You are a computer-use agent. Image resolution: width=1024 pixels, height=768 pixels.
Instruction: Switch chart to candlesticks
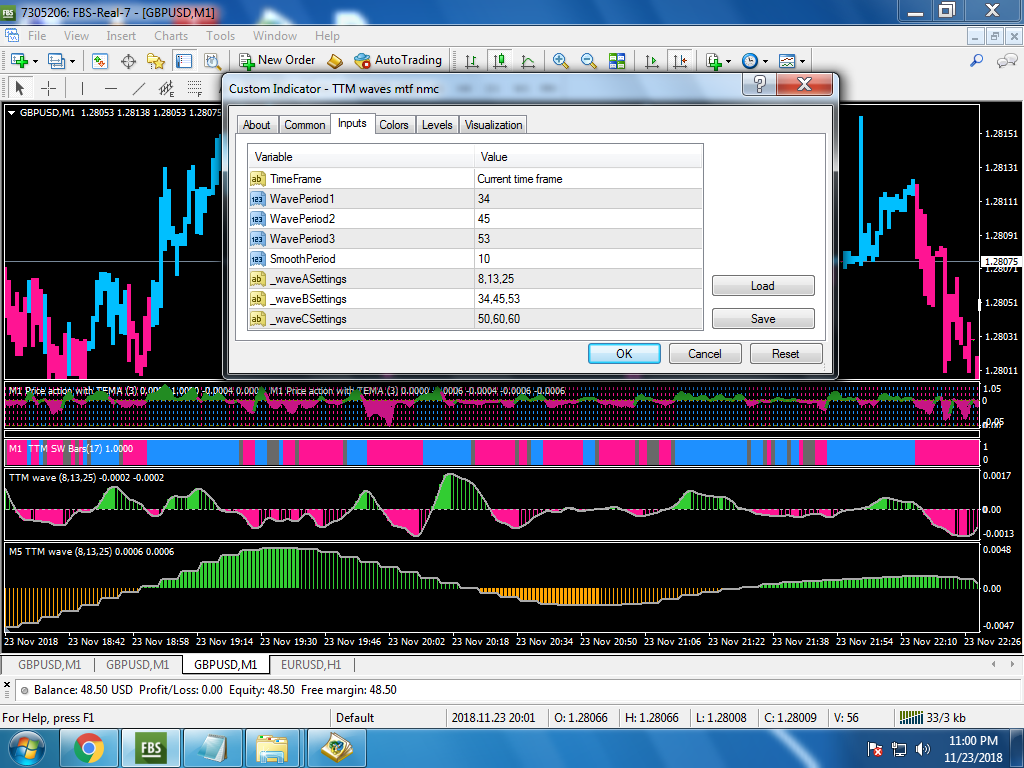coord(500,61)
